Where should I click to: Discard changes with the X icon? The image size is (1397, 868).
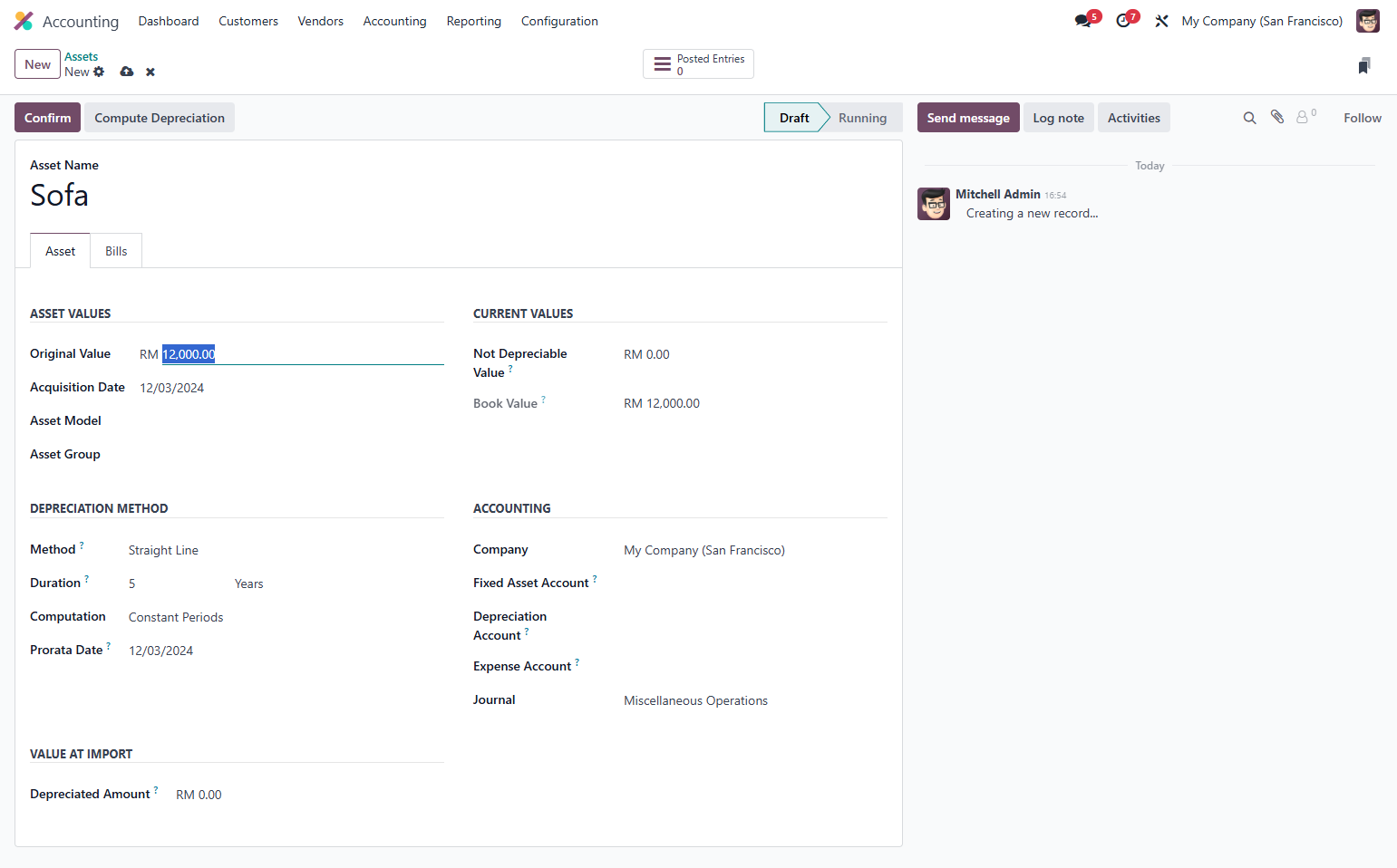click(x=150, y=72)
